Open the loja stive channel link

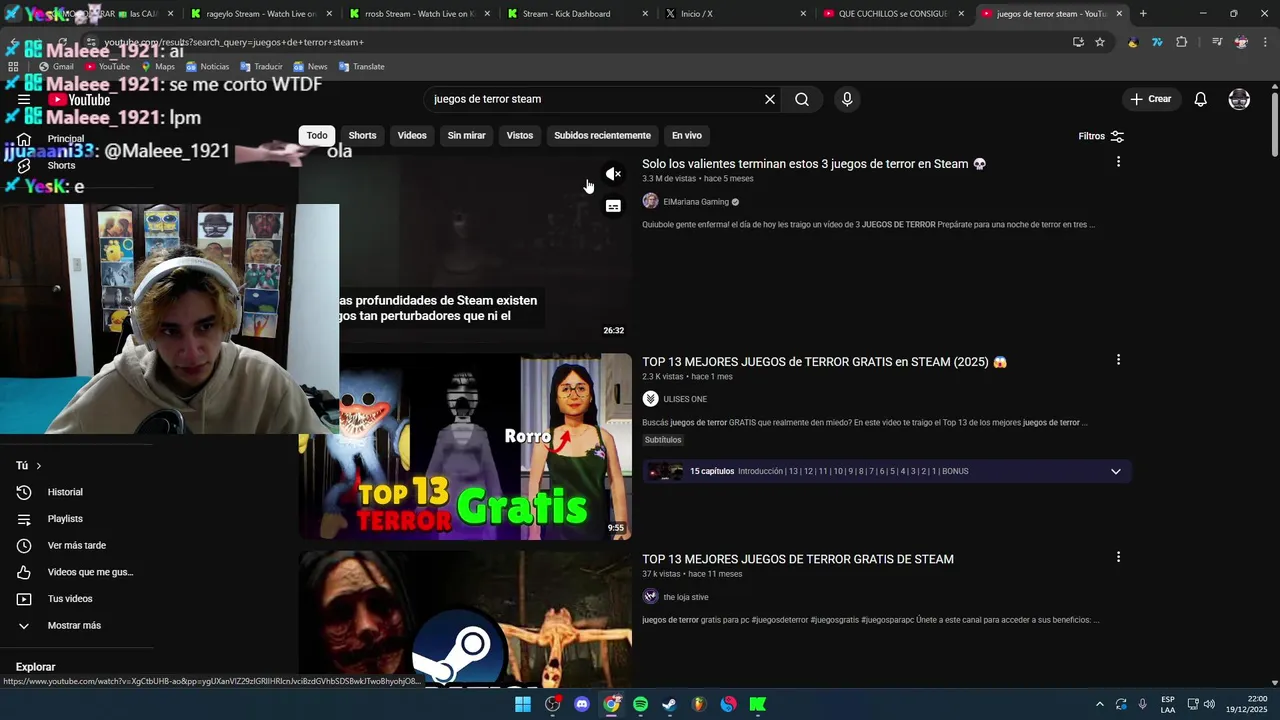tap(686, 597)
